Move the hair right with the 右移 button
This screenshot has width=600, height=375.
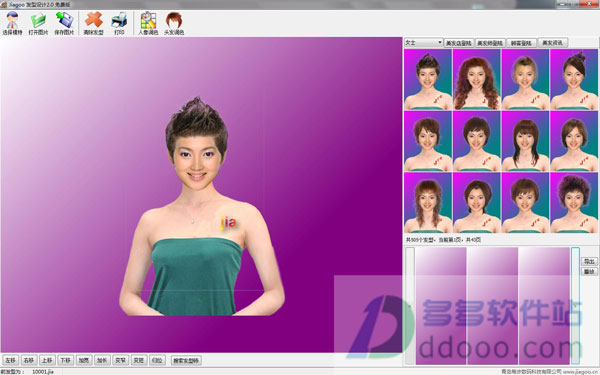[29, 360]
